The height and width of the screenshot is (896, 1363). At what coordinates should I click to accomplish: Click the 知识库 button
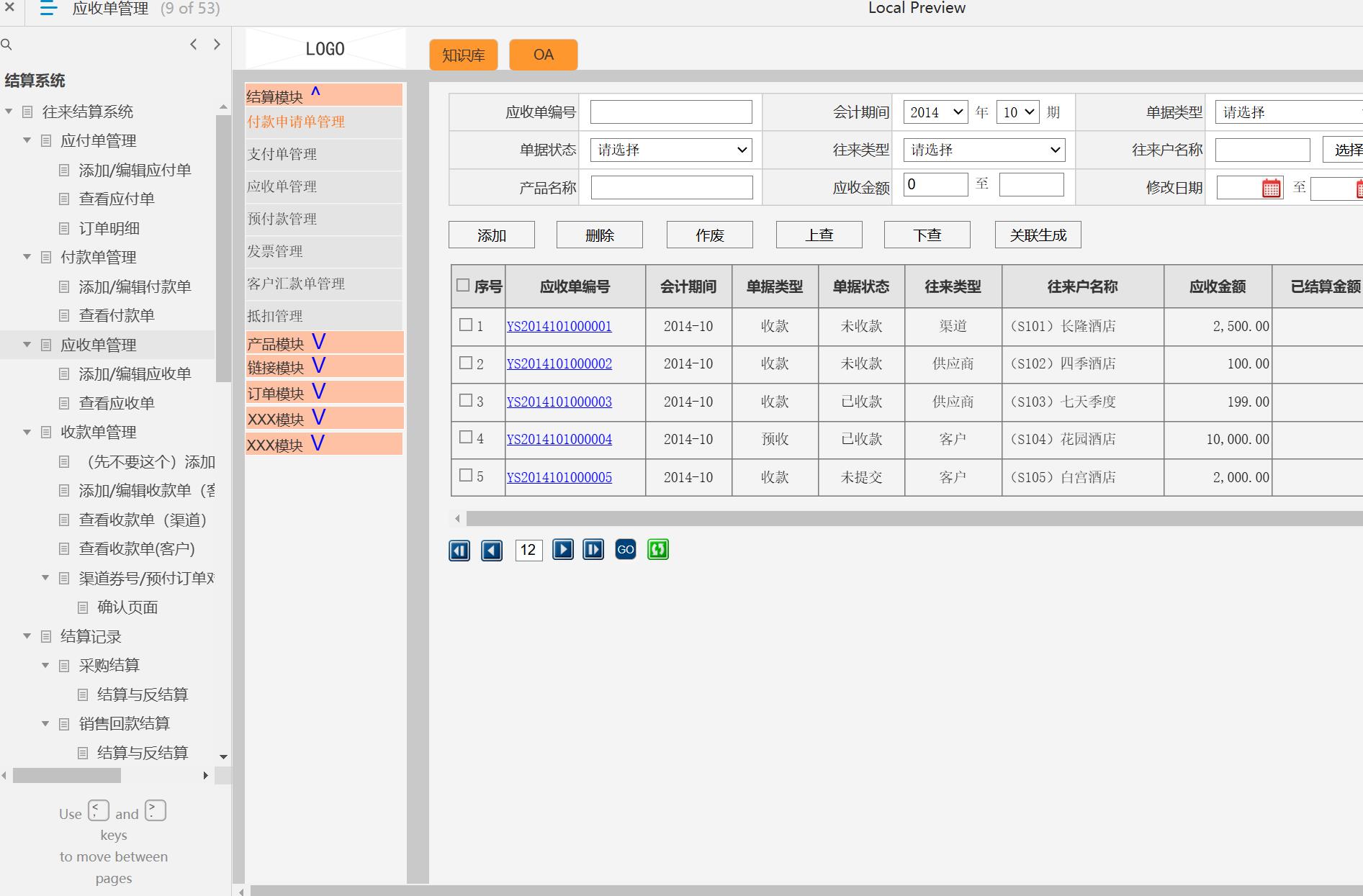(464, 55)
